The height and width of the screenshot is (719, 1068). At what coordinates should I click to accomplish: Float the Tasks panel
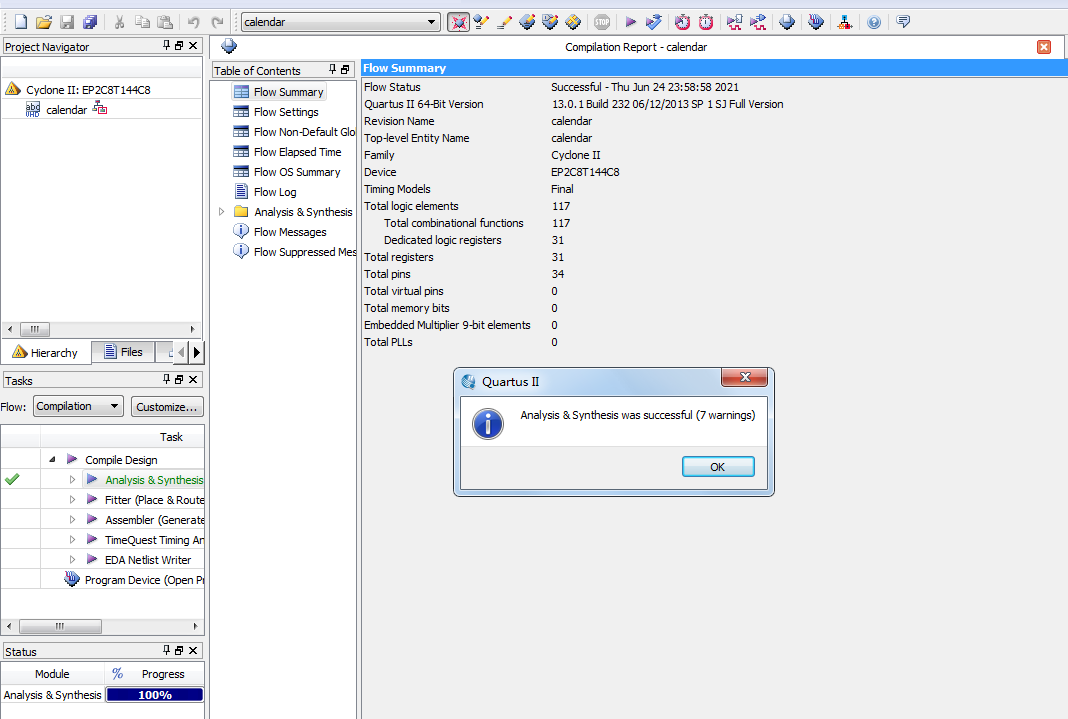[179, 379]
